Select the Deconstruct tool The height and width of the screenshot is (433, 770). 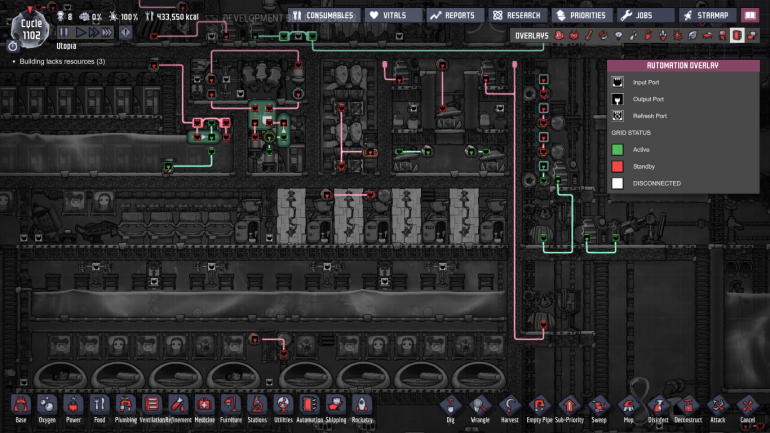click(688, 408)
